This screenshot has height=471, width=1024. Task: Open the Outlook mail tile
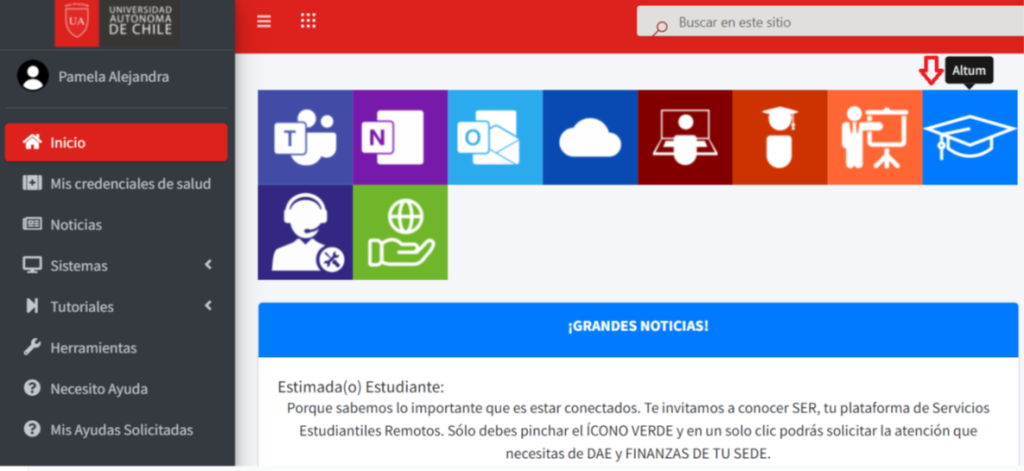click(x=495, y=137)
